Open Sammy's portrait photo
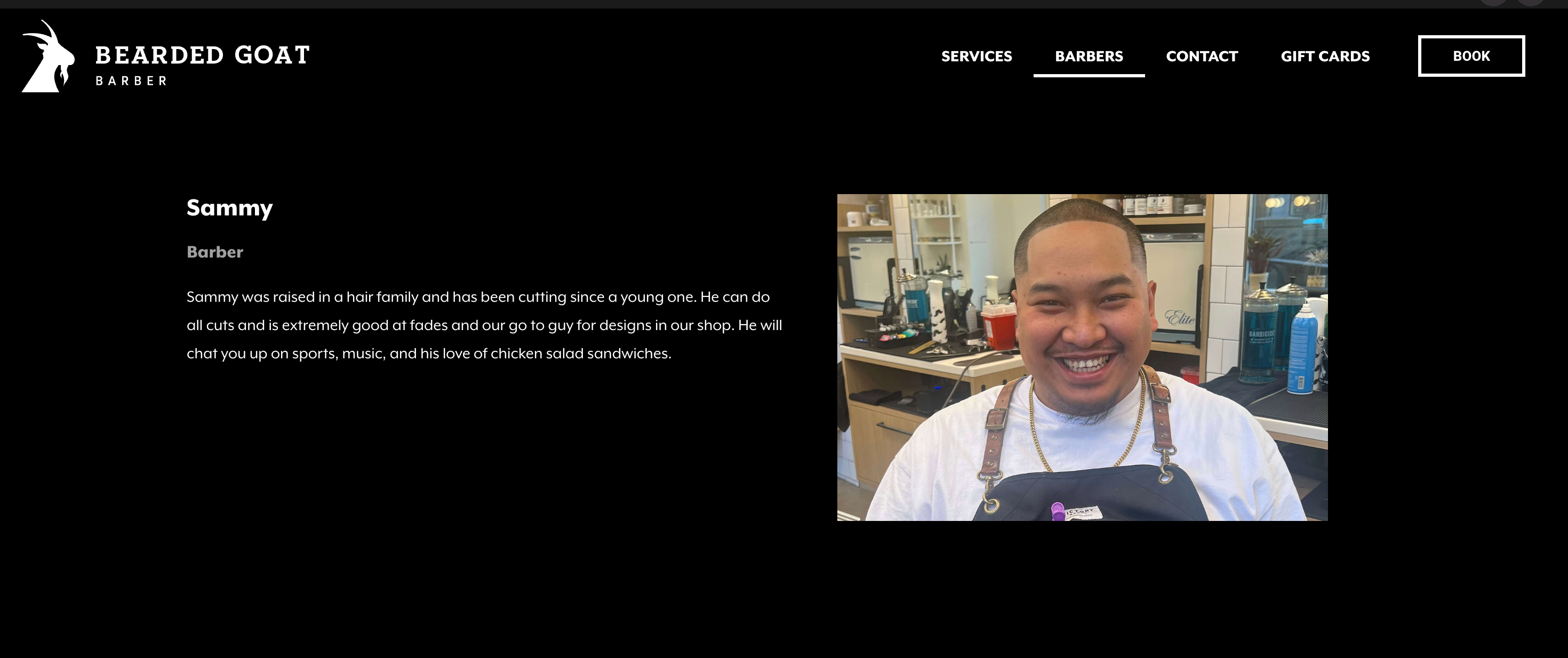The height and width of the screenshot is (658, 1568). [x=1082, y=357]
